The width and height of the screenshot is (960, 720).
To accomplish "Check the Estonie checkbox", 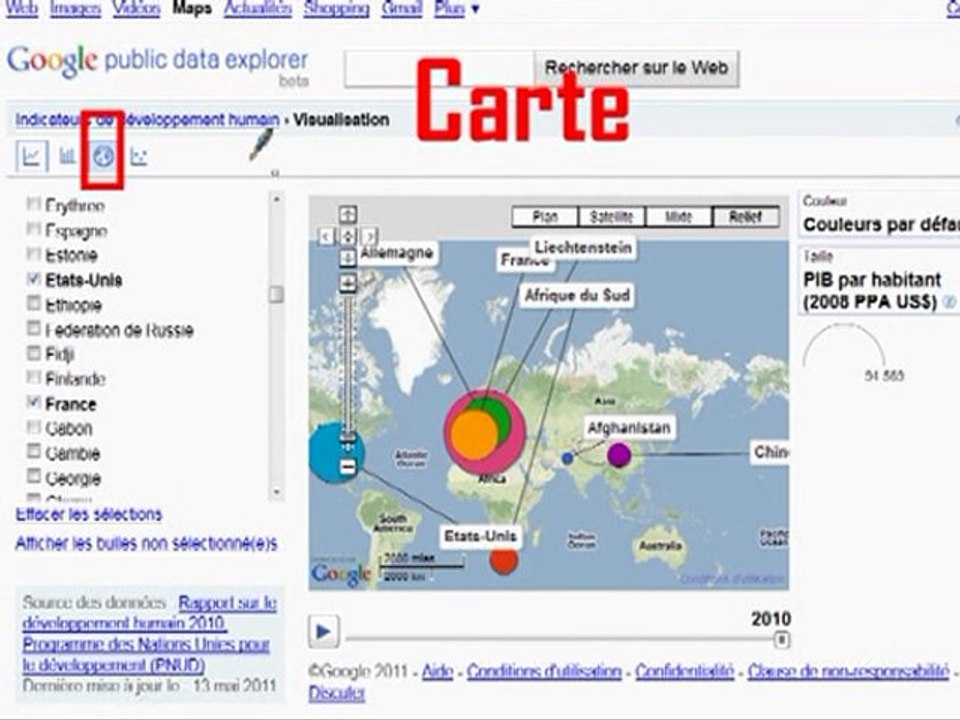I will point(34,253).
